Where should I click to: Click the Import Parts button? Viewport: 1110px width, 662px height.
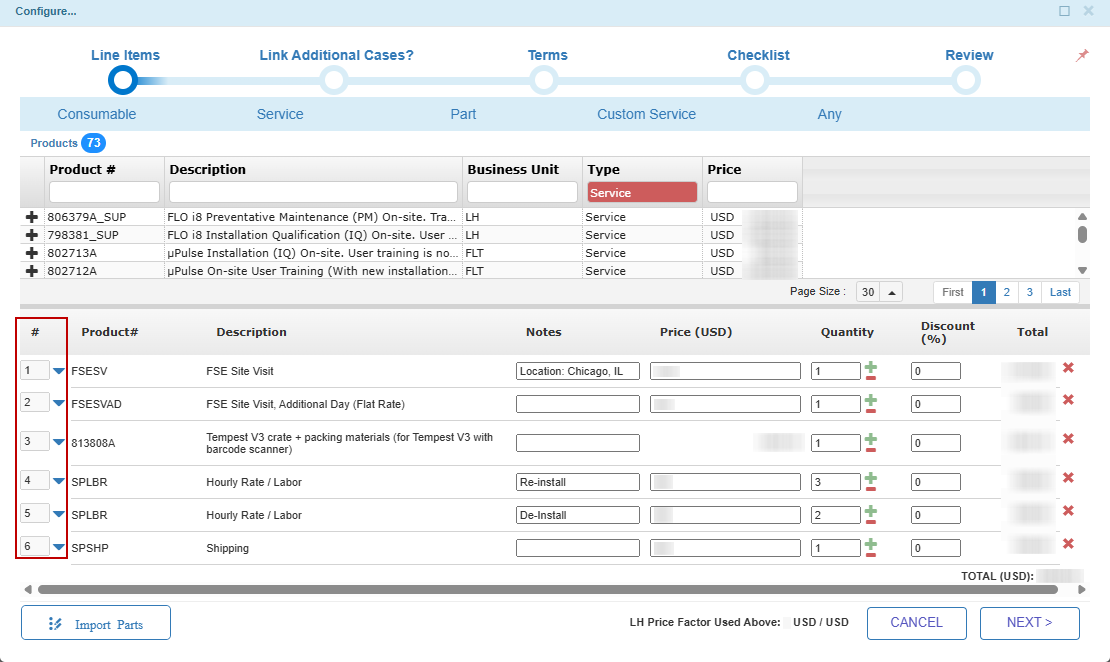[x=96, y=623]
